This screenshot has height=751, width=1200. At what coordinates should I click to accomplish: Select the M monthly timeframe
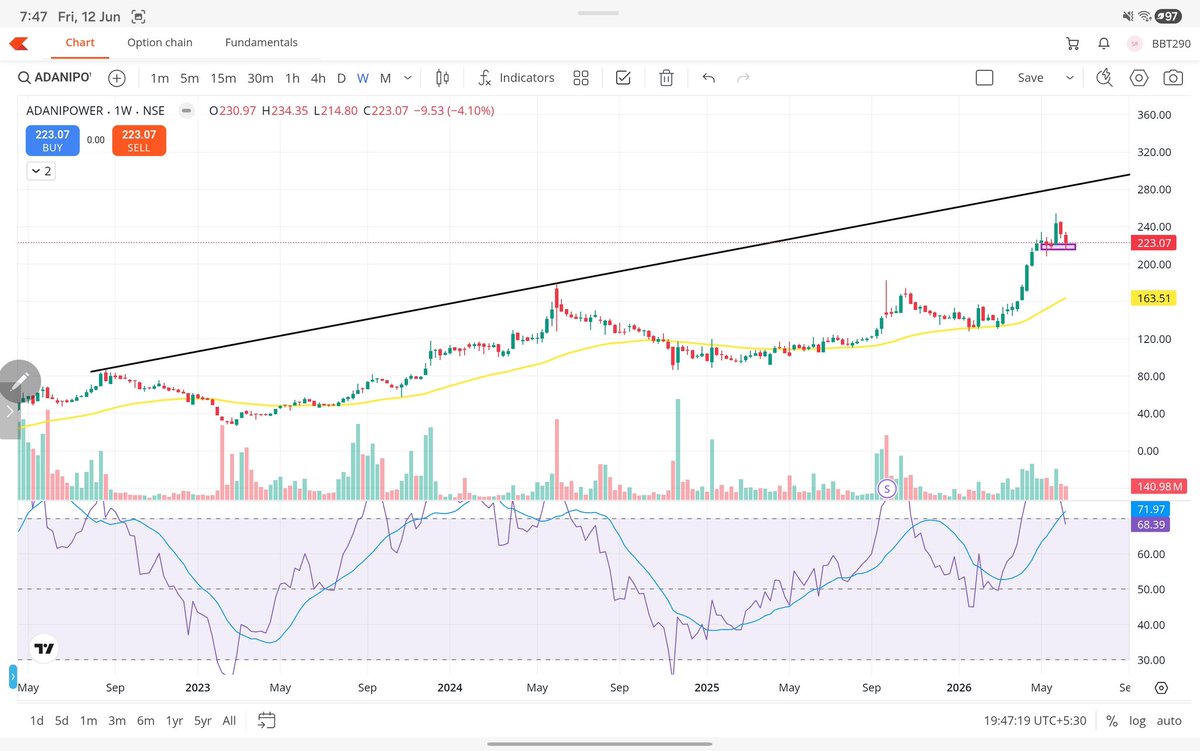coord(385,78)
